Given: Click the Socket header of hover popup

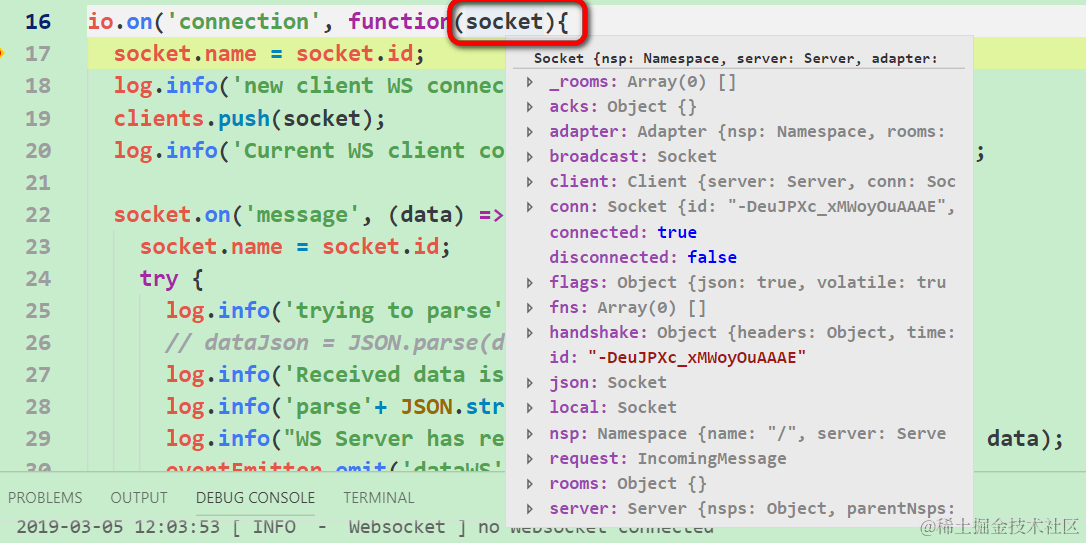Looking at the screenshot, I should click(x=736, y=58).
